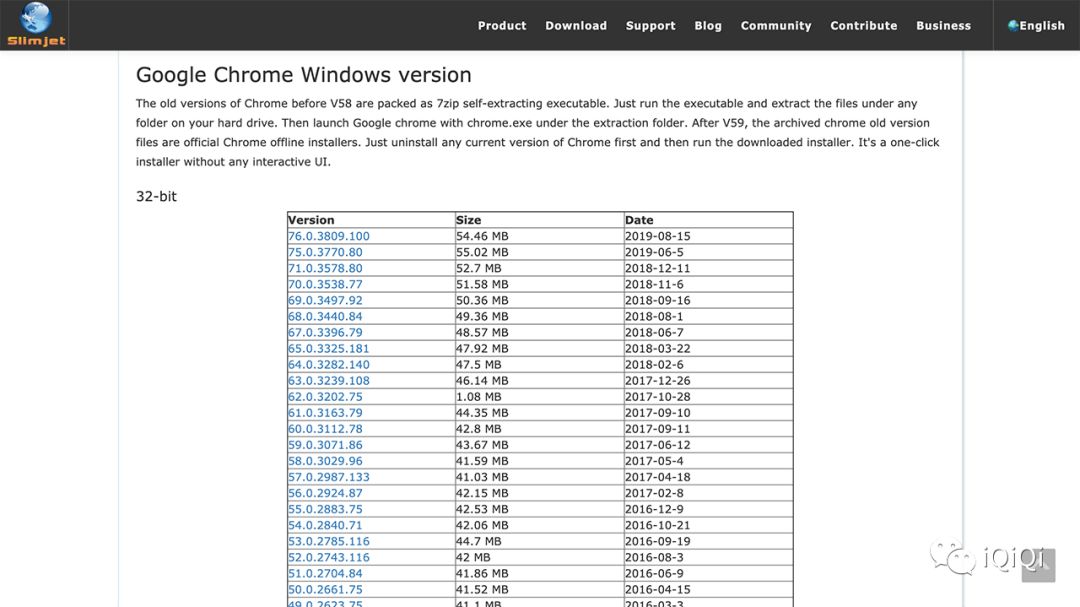
Task: Download Chrome version 56.0.2924.87
Action: 325,493
